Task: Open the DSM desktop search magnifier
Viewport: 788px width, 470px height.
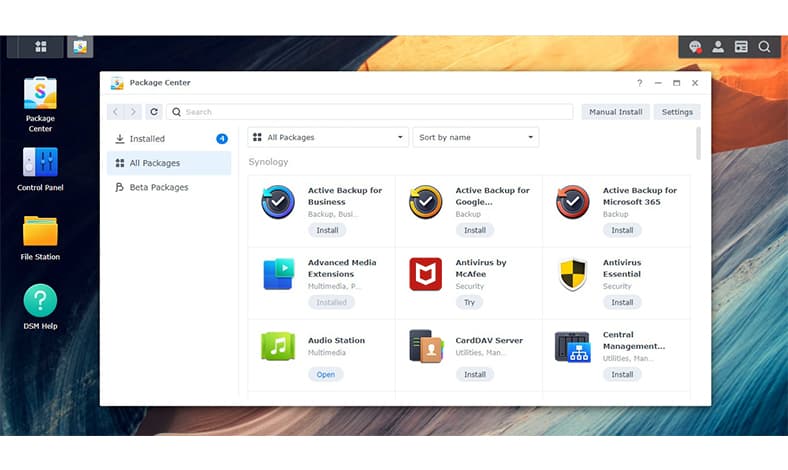Action: 764,47
